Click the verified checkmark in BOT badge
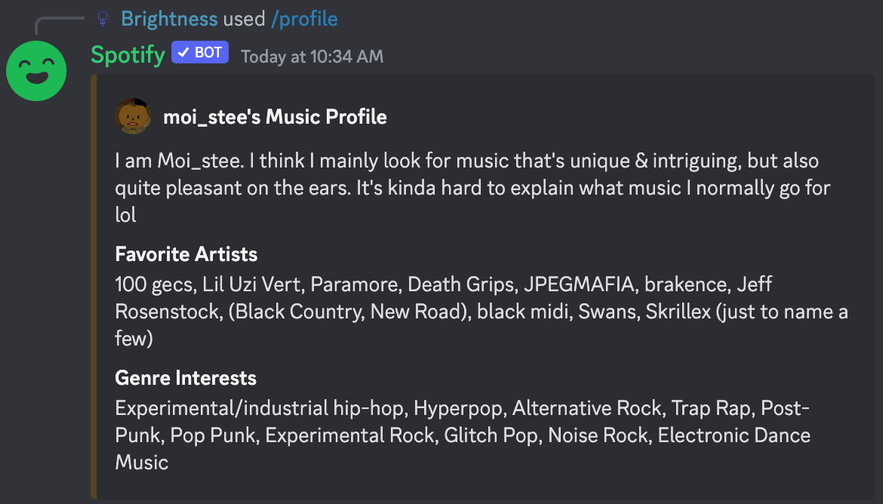This screenshot has width=883, height=504. (183, 52)
